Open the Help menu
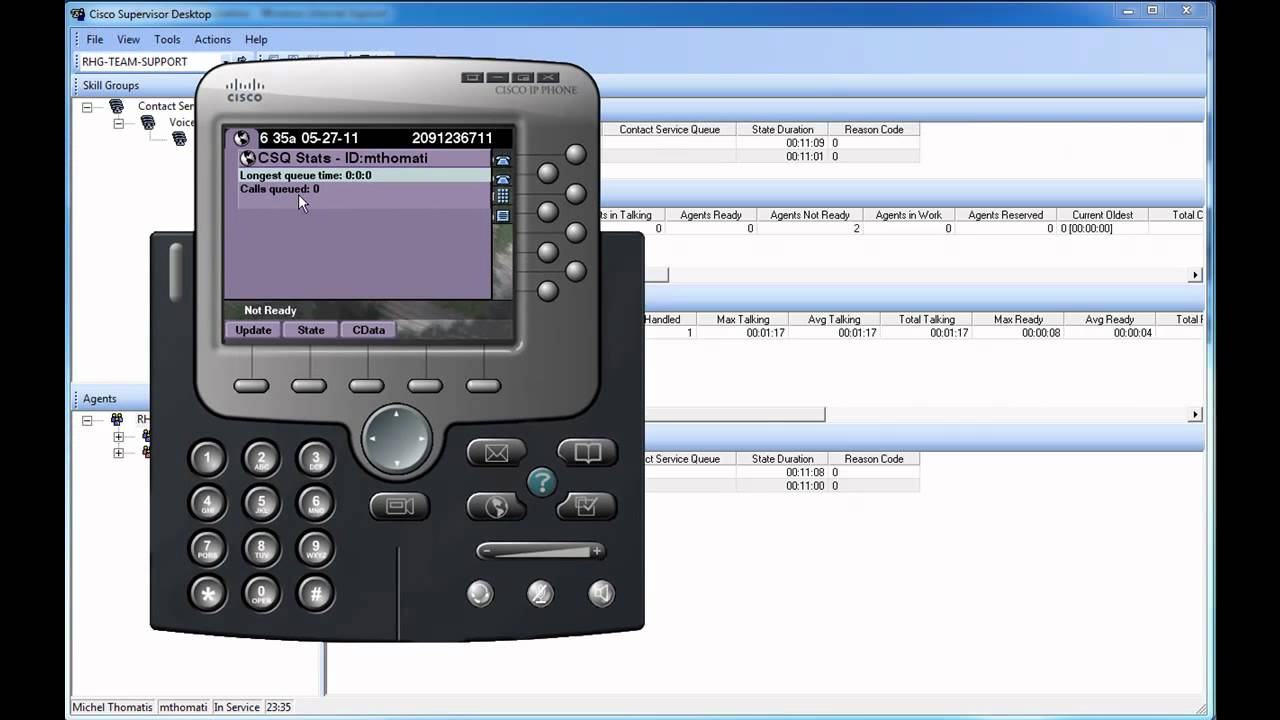The width and height of the screenshot is (1280, 720). 256,39
